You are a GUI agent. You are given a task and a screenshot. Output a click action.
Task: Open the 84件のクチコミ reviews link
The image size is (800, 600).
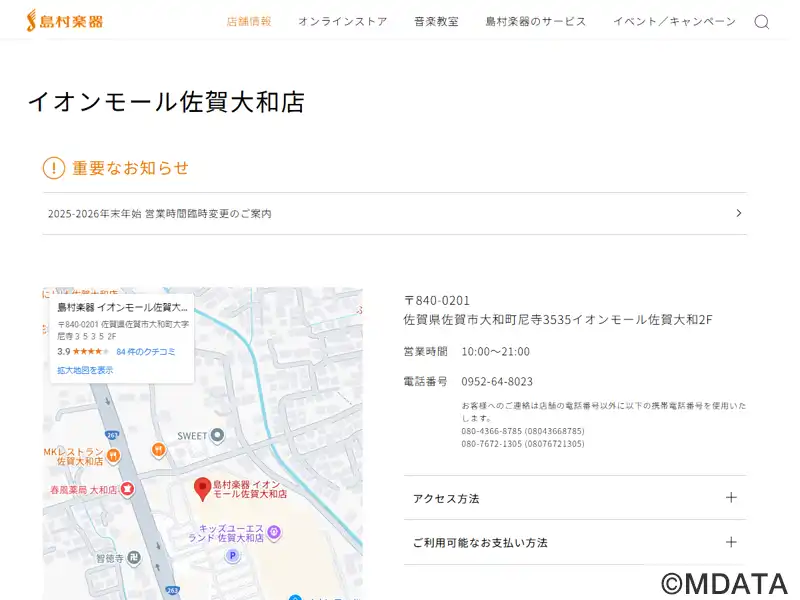(x=146, y=352)
